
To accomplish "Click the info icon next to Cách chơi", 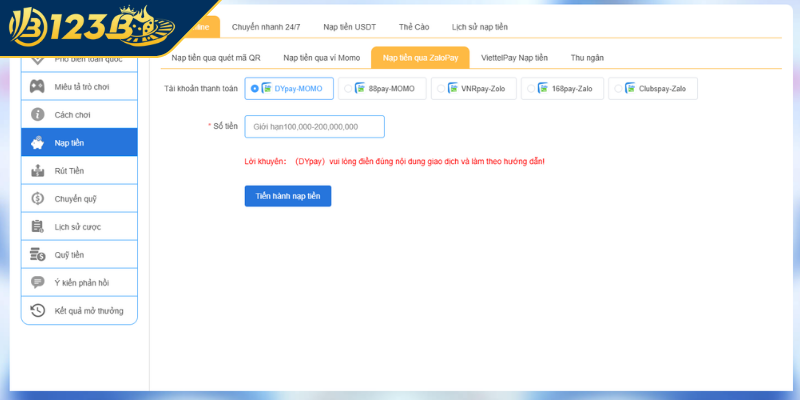I will [38, 114].
